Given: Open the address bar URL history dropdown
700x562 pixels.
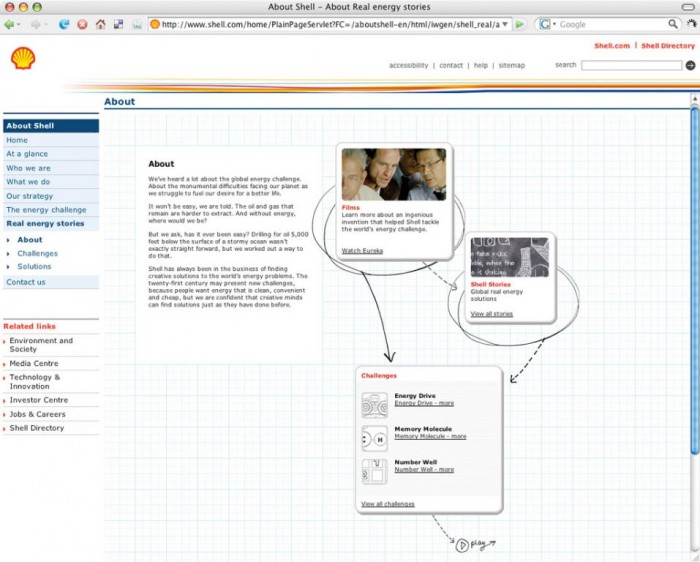Looking at the screenshot, I should tap(505, 24).
